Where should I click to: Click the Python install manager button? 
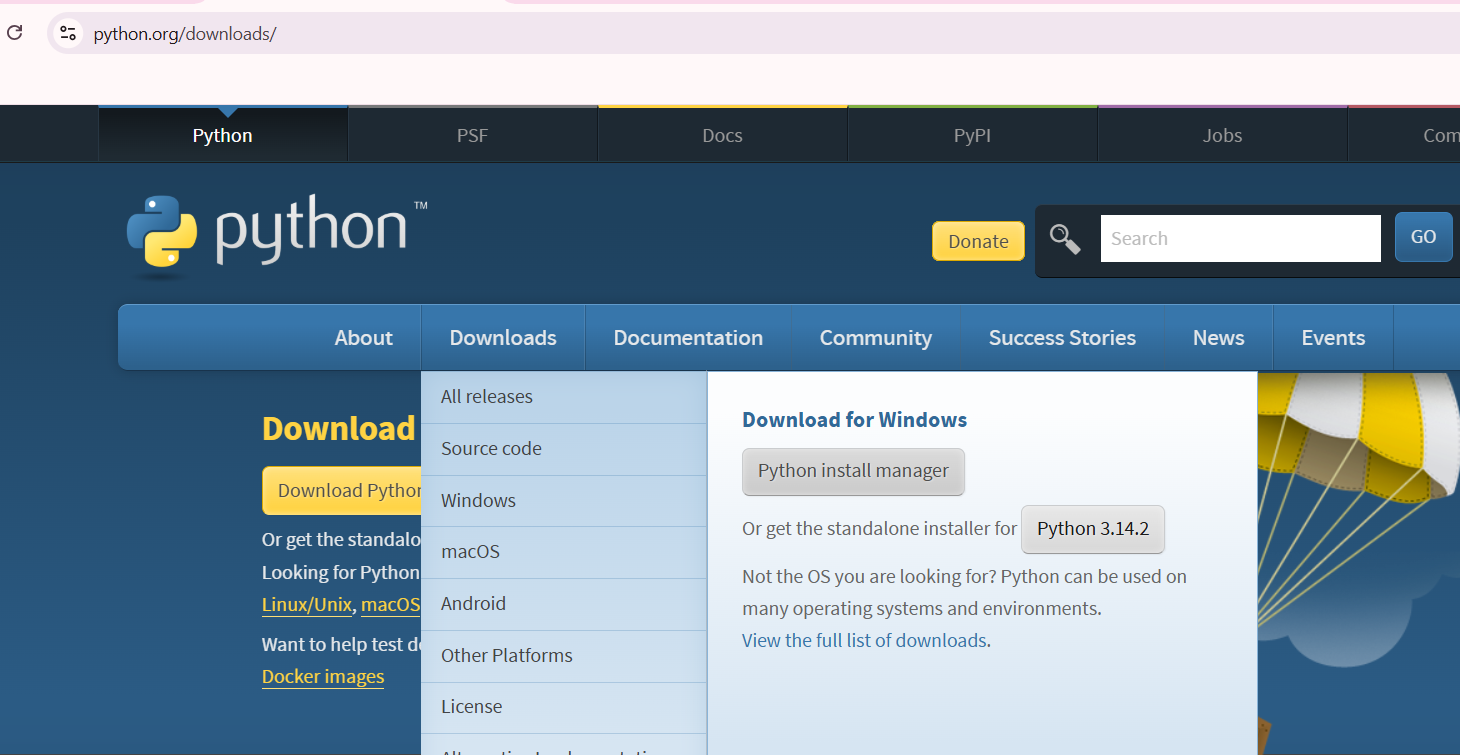tap(853, 471)
